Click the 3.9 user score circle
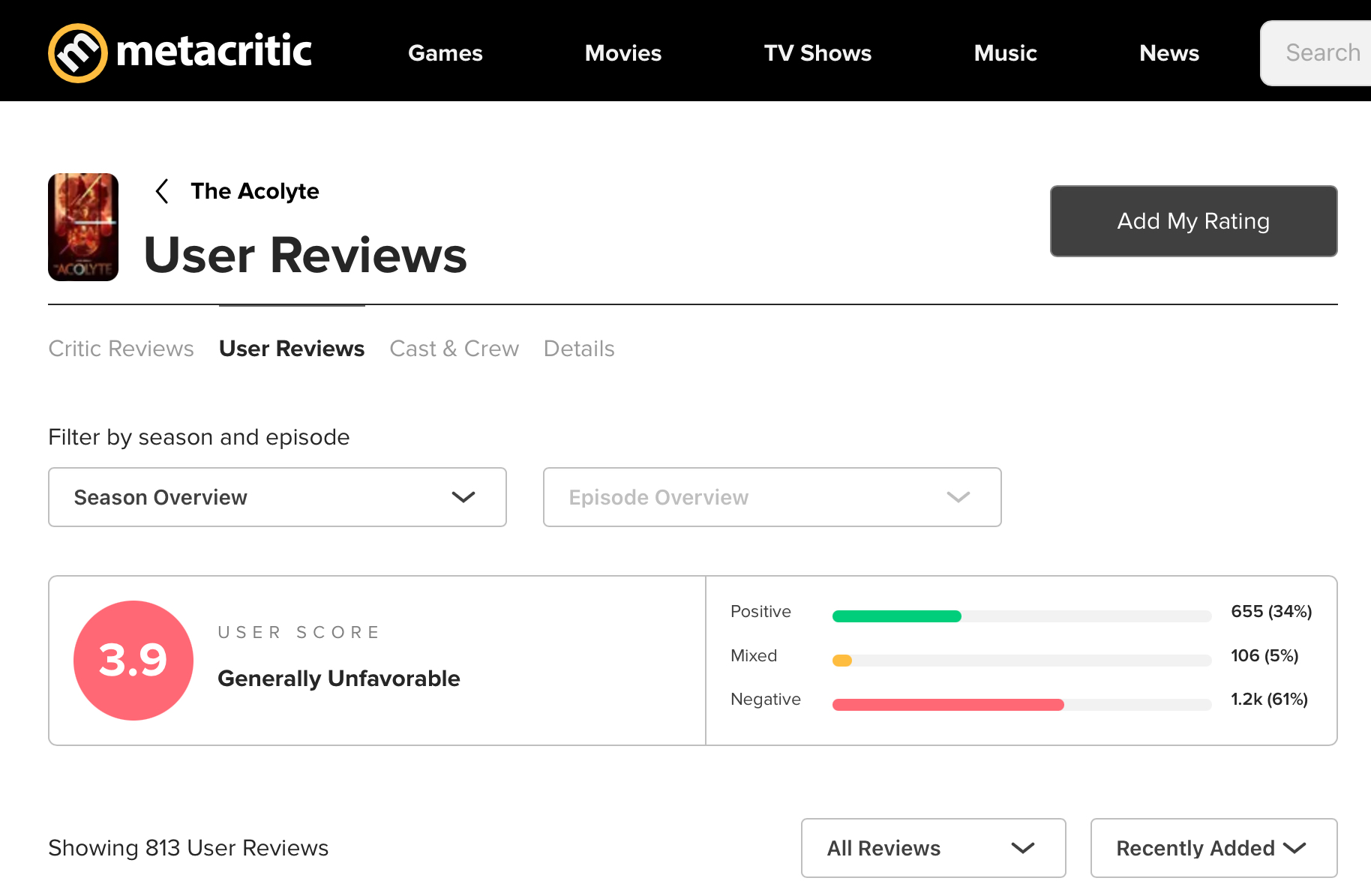1371x896 pixels. tap(133, 661)
